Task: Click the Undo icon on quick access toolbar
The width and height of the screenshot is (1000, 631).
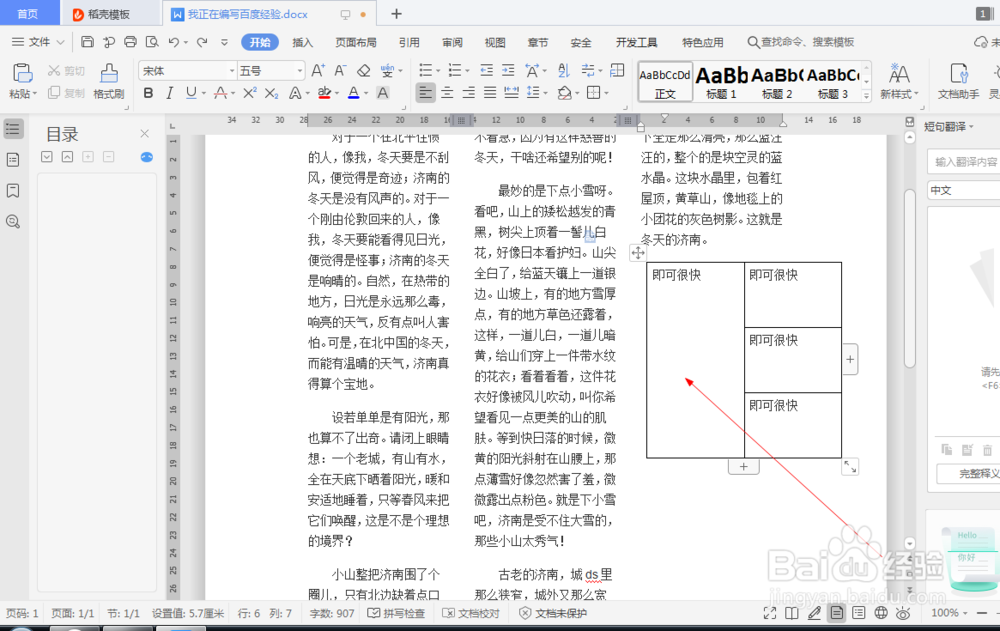Action: (x=174, y=41)
